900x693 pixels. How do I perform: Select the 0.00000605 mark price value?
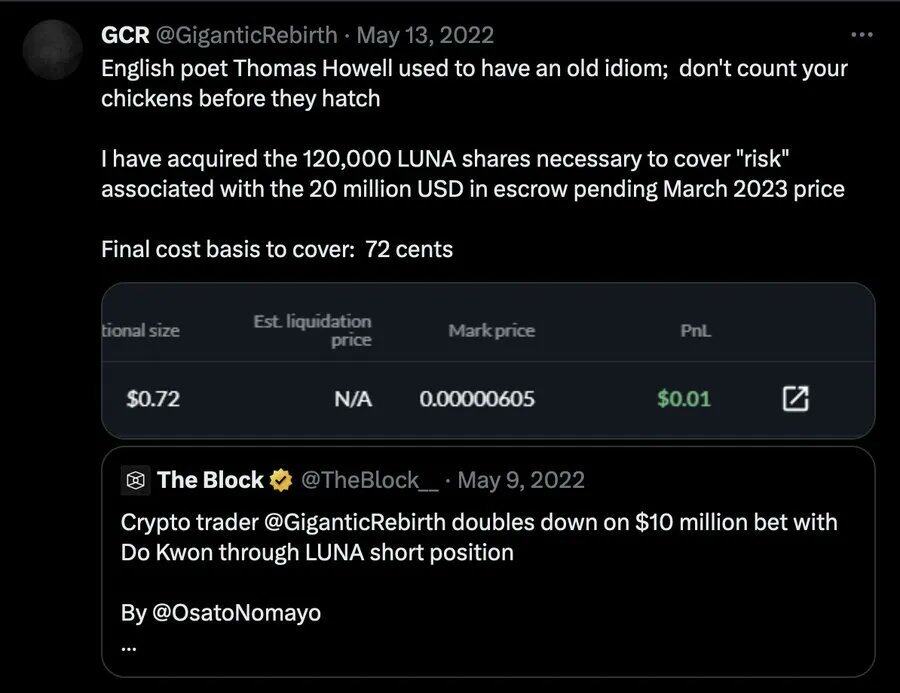pyautogui.click(x=477, y=399)
